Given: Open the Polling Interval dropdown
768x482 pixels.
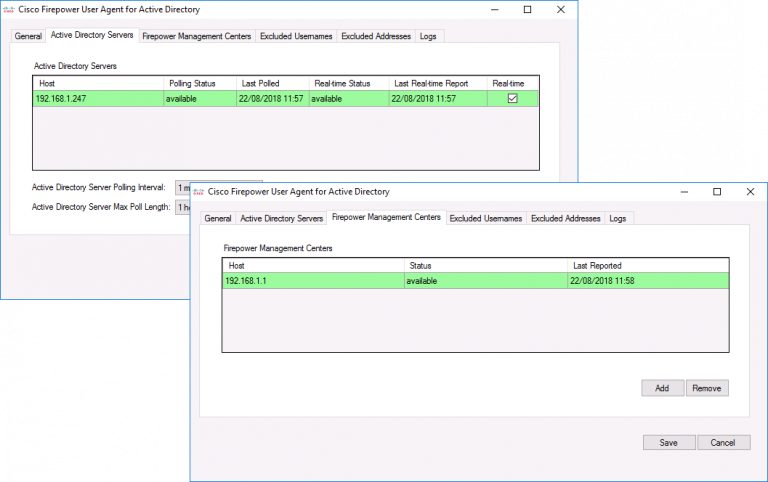Looking at the screenshot, I should (183, 188).
